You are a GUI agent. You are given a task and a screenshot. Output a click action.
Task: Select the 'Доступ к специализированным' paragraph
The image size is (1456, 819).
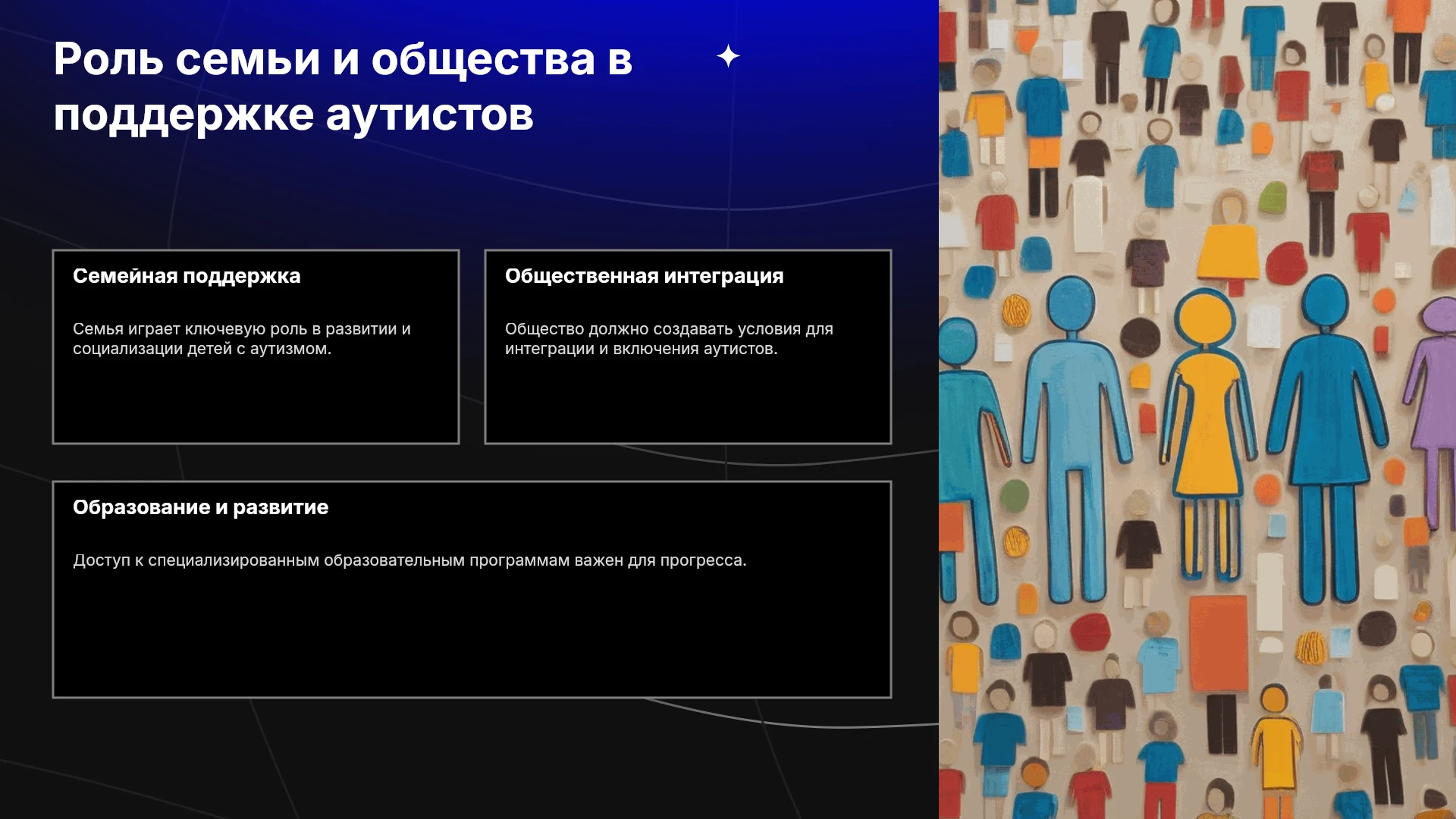[x=409, y=560]
